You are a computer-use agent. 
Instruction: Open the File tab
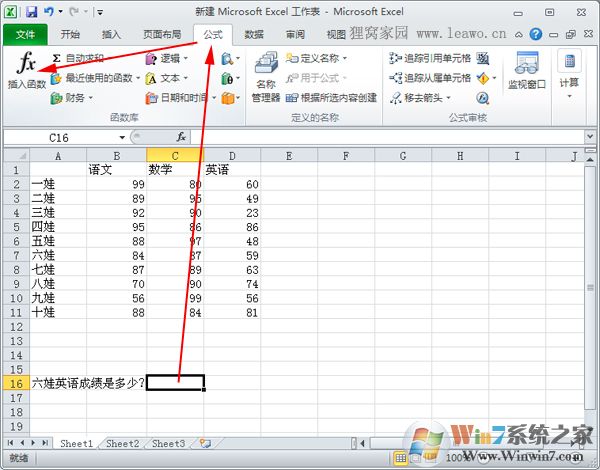pyautogui.click(x=25, y=35)
